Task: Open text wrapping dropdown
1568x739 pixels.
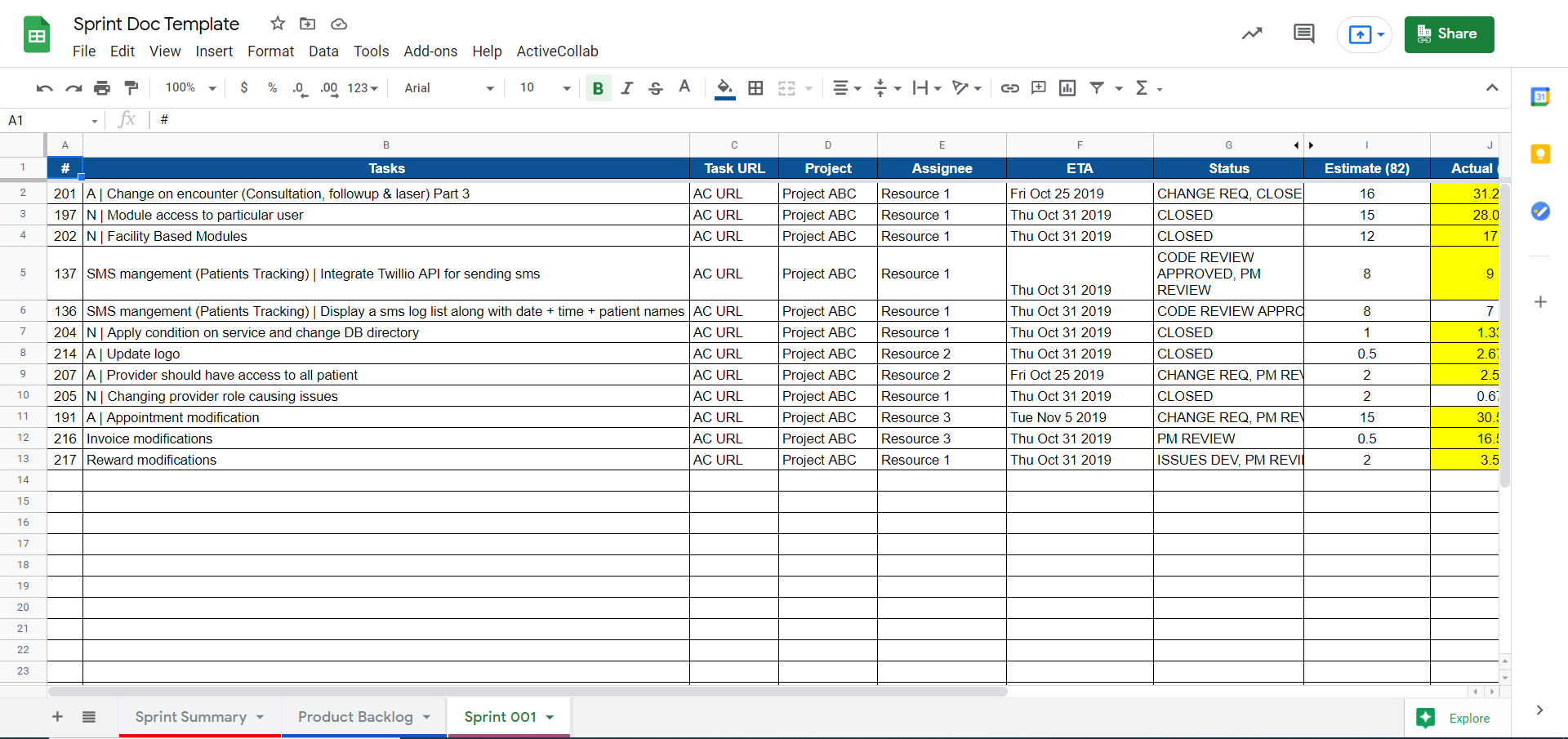Action: pyautogui.click(x=927, y=88)
